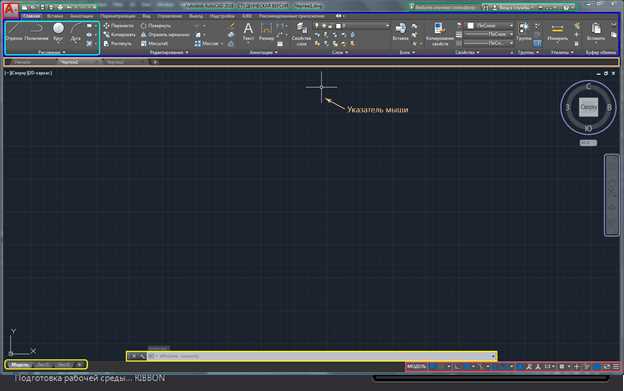Expand the Слои panel
The width and height of the screenshot is (624, 391).
coord(340,52)
